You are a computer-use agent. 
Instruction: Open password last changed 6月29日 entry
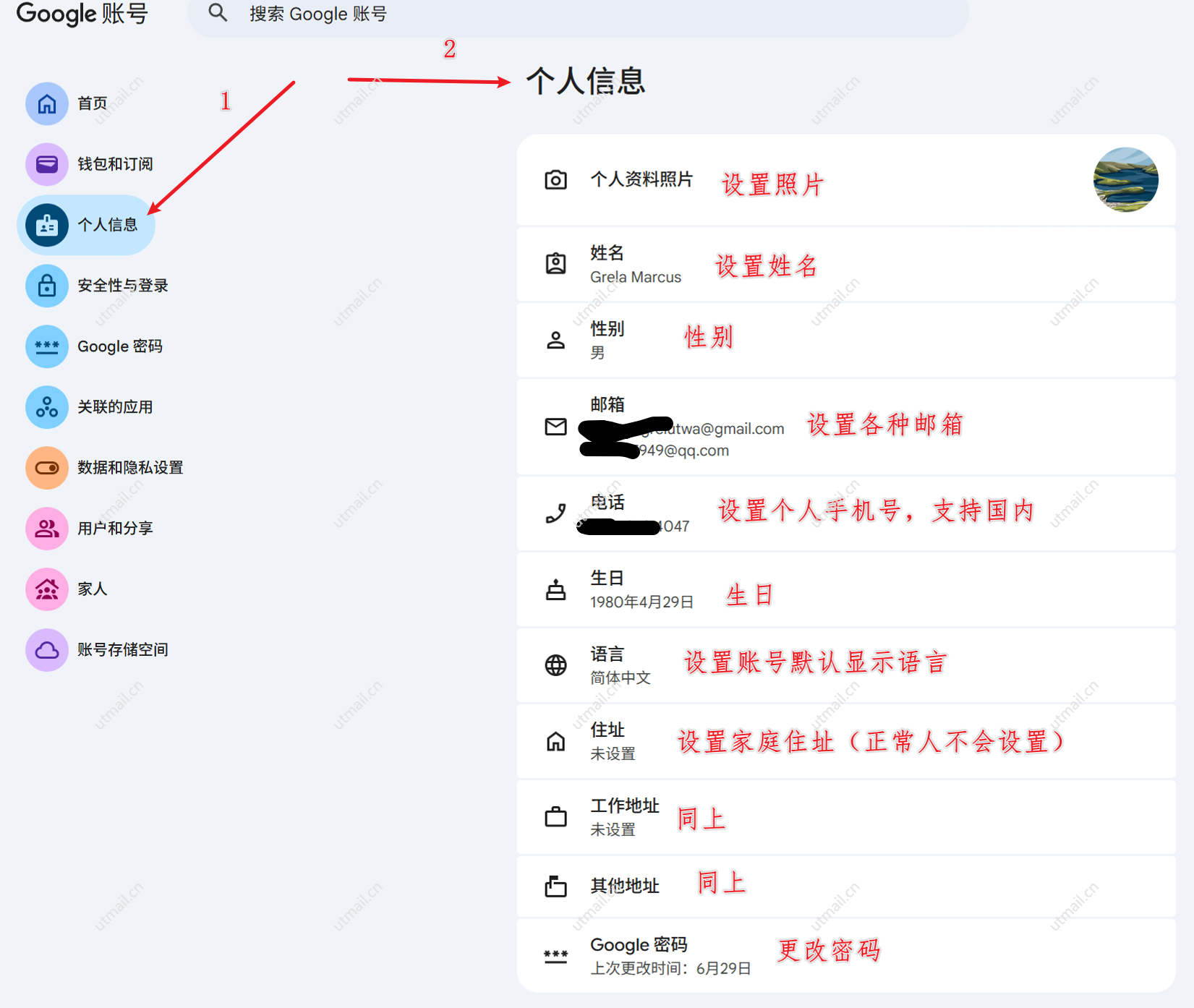coord(846,956)
